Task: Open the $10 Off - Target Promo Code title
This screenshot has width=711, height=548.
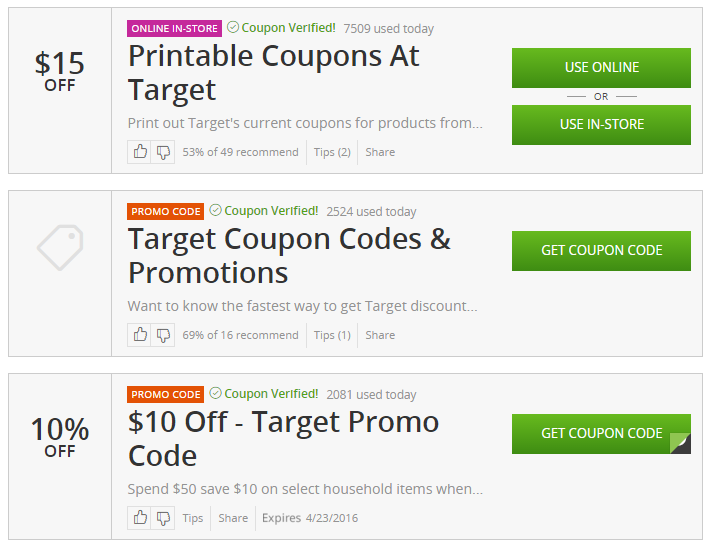Action: click(283, 438)
